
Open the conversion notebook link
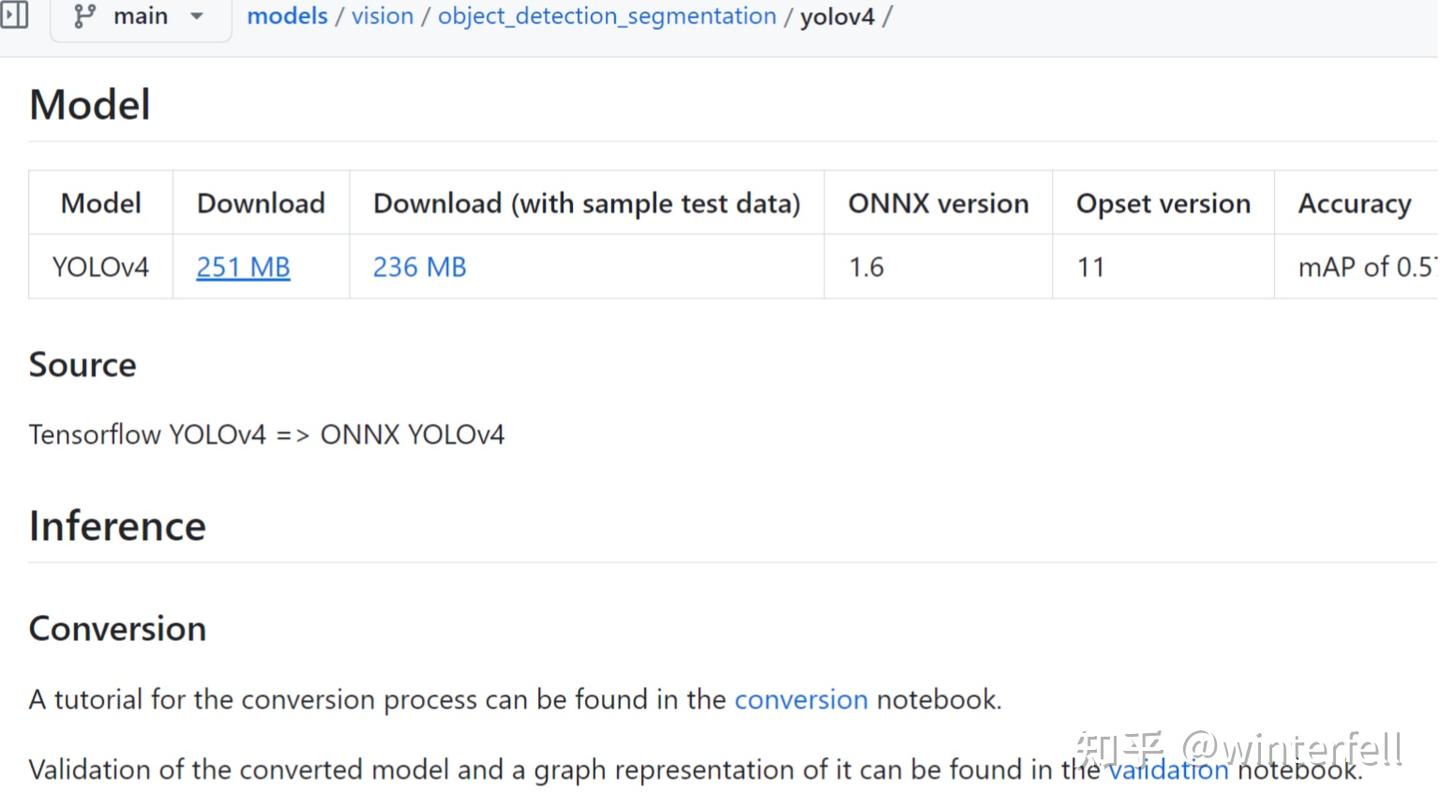pyautogui.click(x=801, y=699)
